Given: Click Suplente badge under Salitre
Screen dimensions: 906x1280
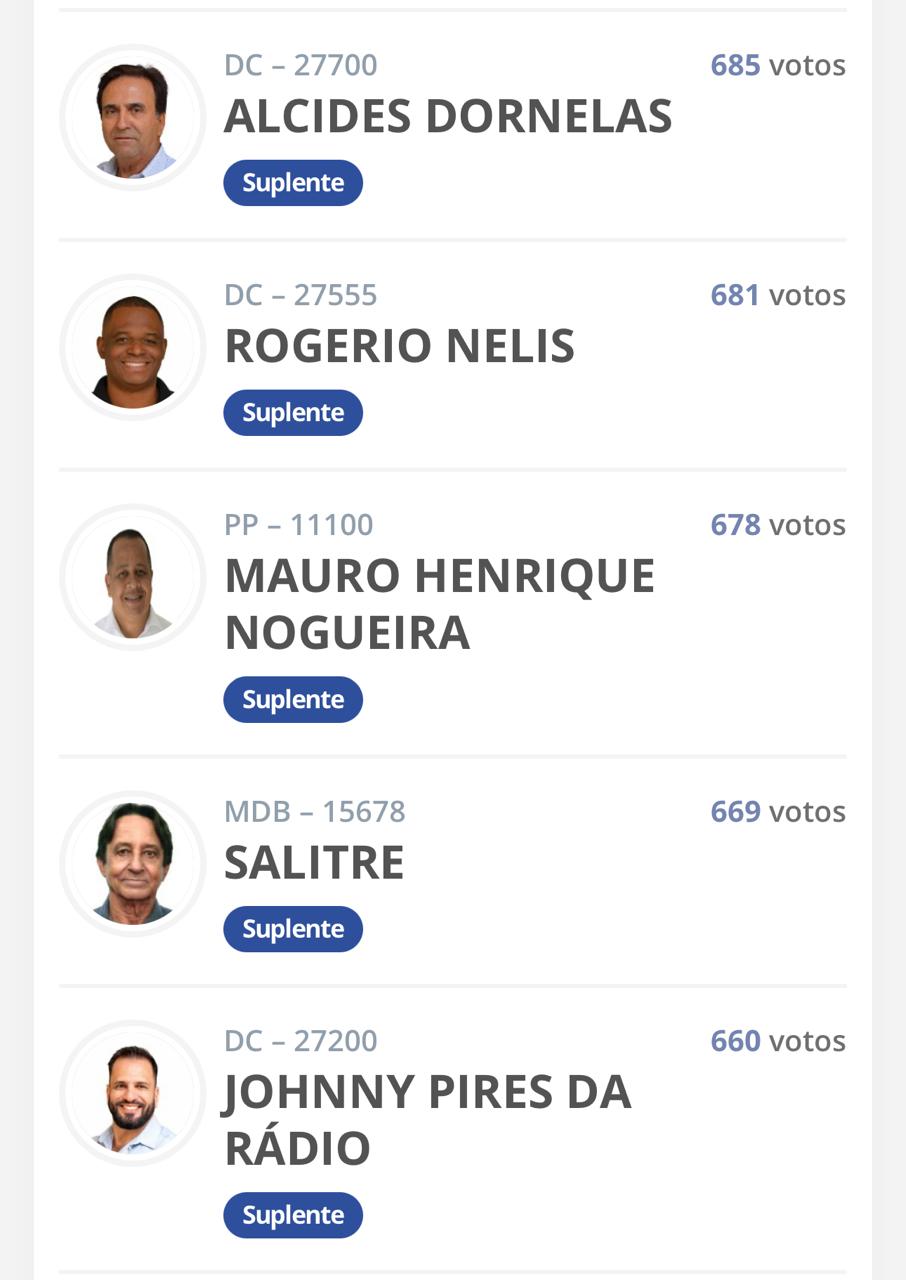Looking at the screenshot, I should (293, 929).
